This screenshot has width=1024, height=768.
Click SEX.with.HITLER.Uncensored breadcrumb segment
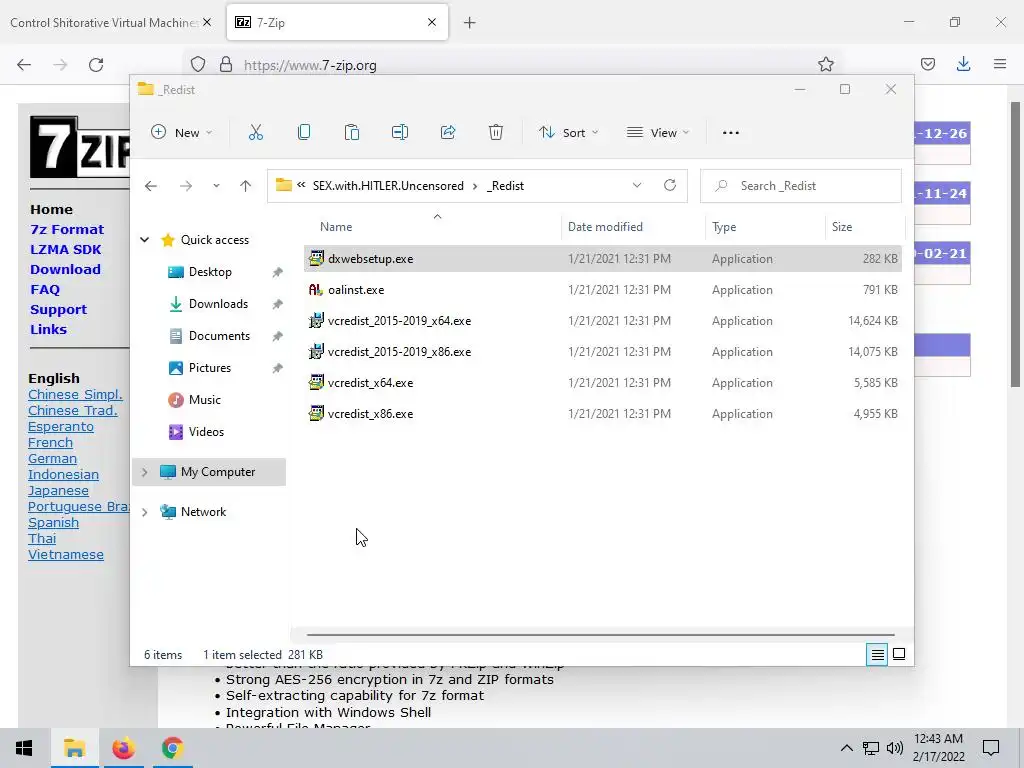pos(388,185)
